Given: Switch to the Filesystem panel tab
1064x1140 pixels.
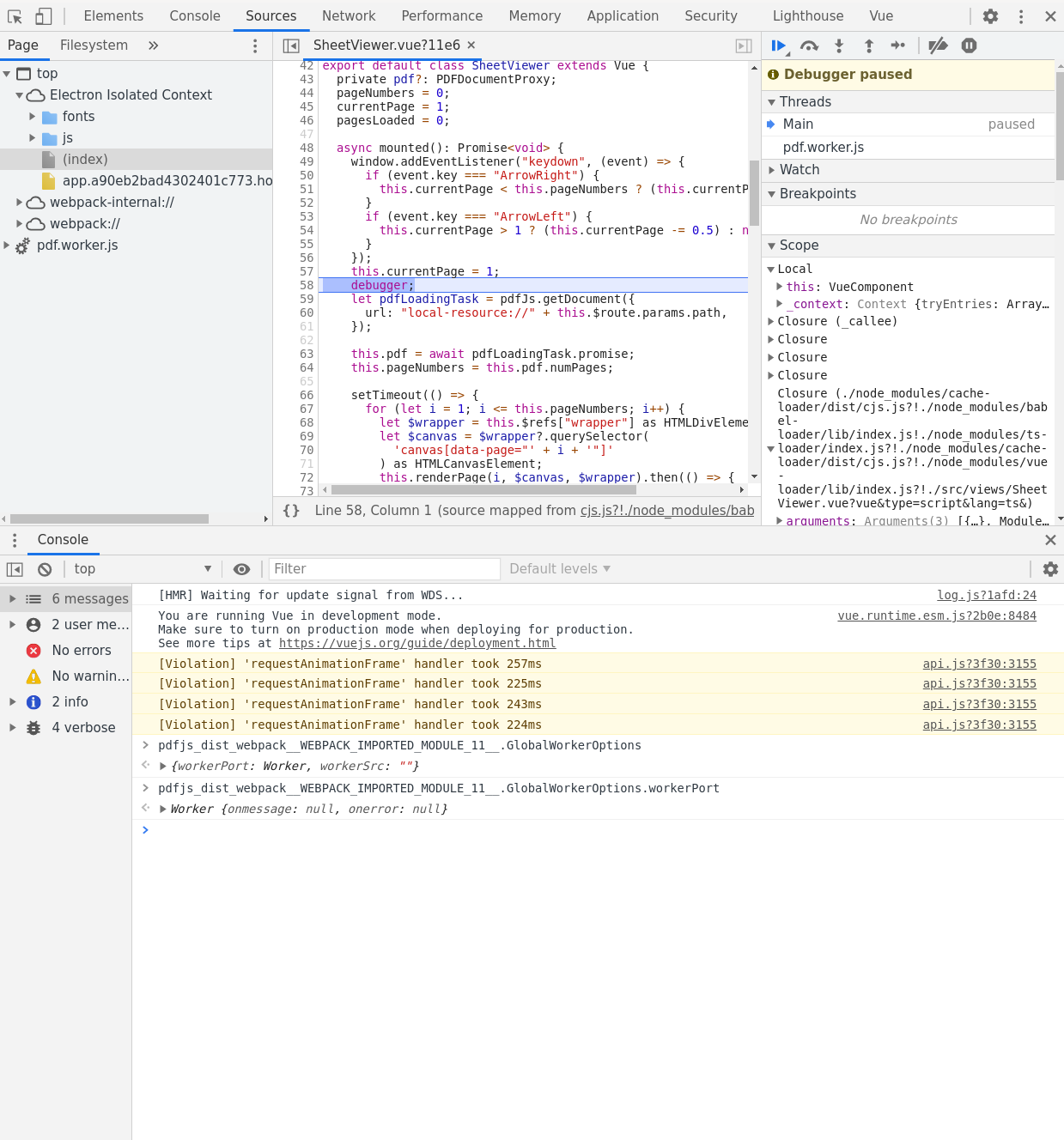Looking at the screenshot, I should coord(94,45).
